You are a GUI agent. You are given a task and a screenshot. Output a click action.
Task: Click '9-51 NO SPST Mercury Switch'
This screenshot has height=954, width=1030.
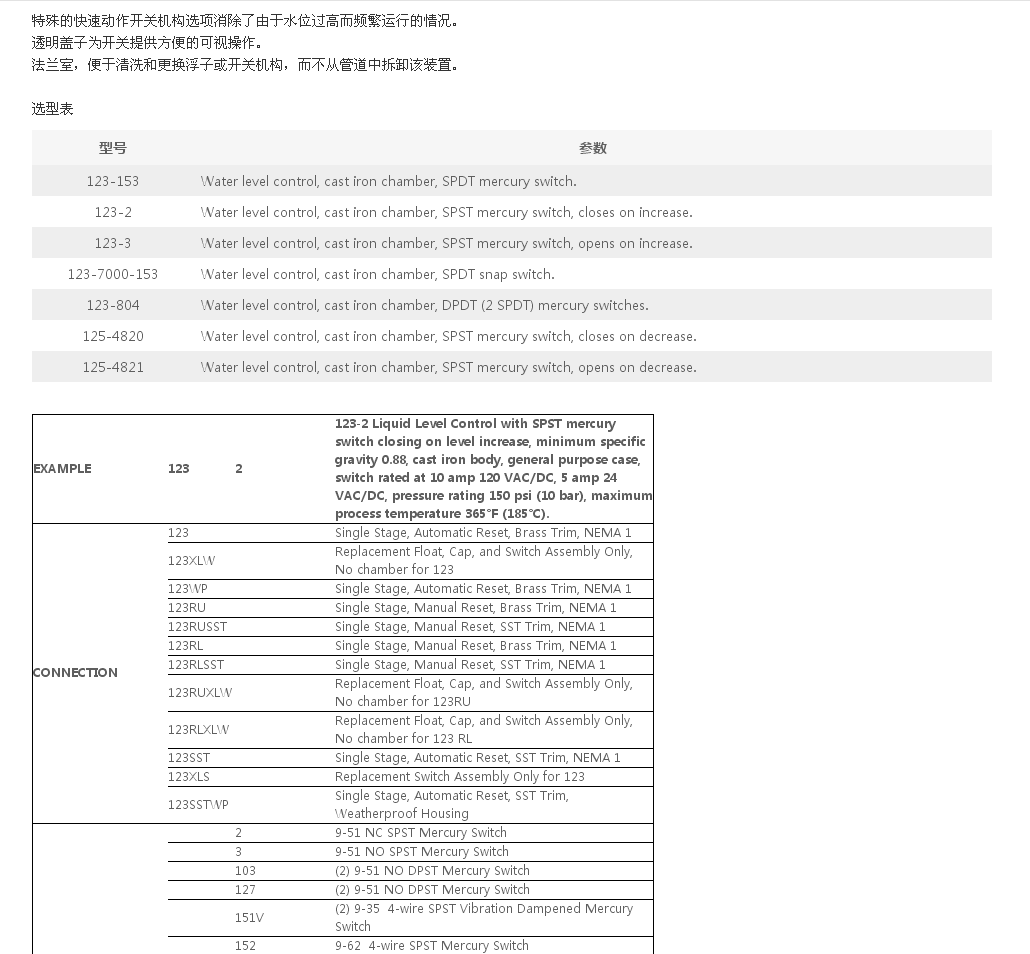click(422, 851)
